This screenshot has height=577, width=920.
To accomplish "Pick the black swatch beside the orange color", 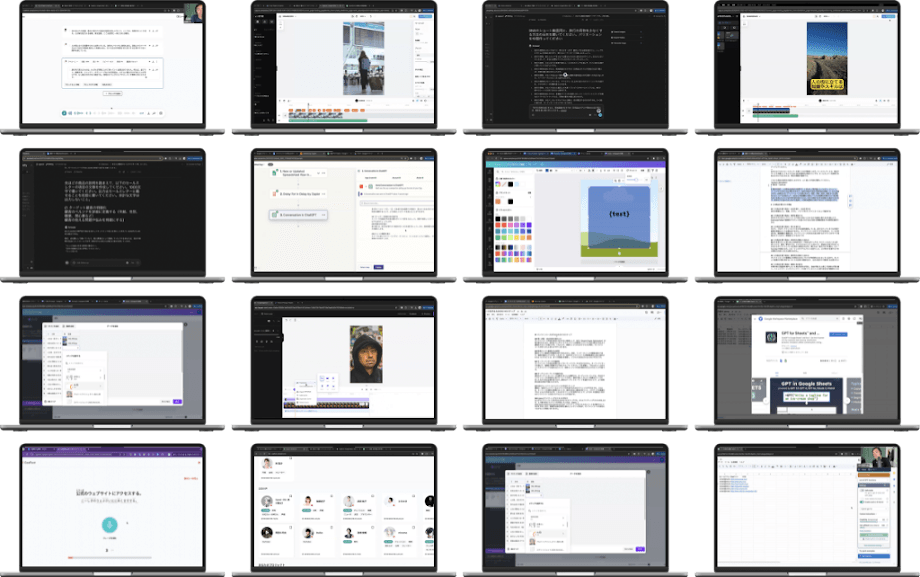I will (x=513, y=201).
